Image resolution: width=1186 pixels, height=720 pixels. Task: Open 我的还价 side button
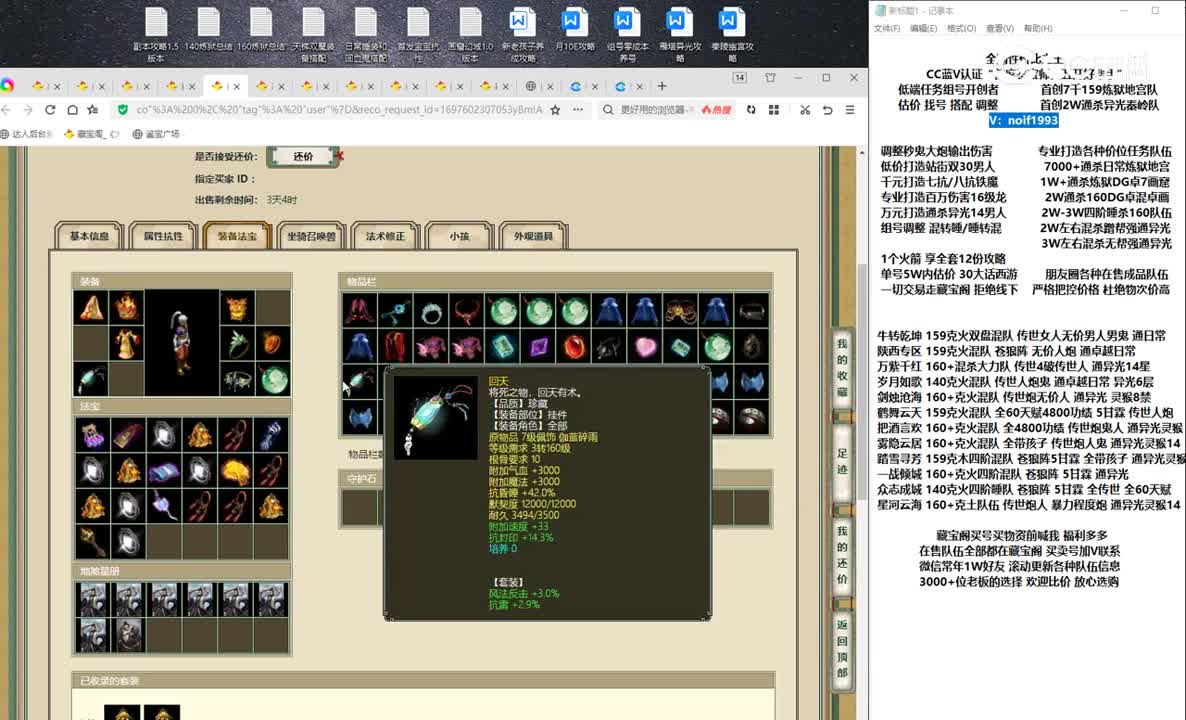[842, 554]
